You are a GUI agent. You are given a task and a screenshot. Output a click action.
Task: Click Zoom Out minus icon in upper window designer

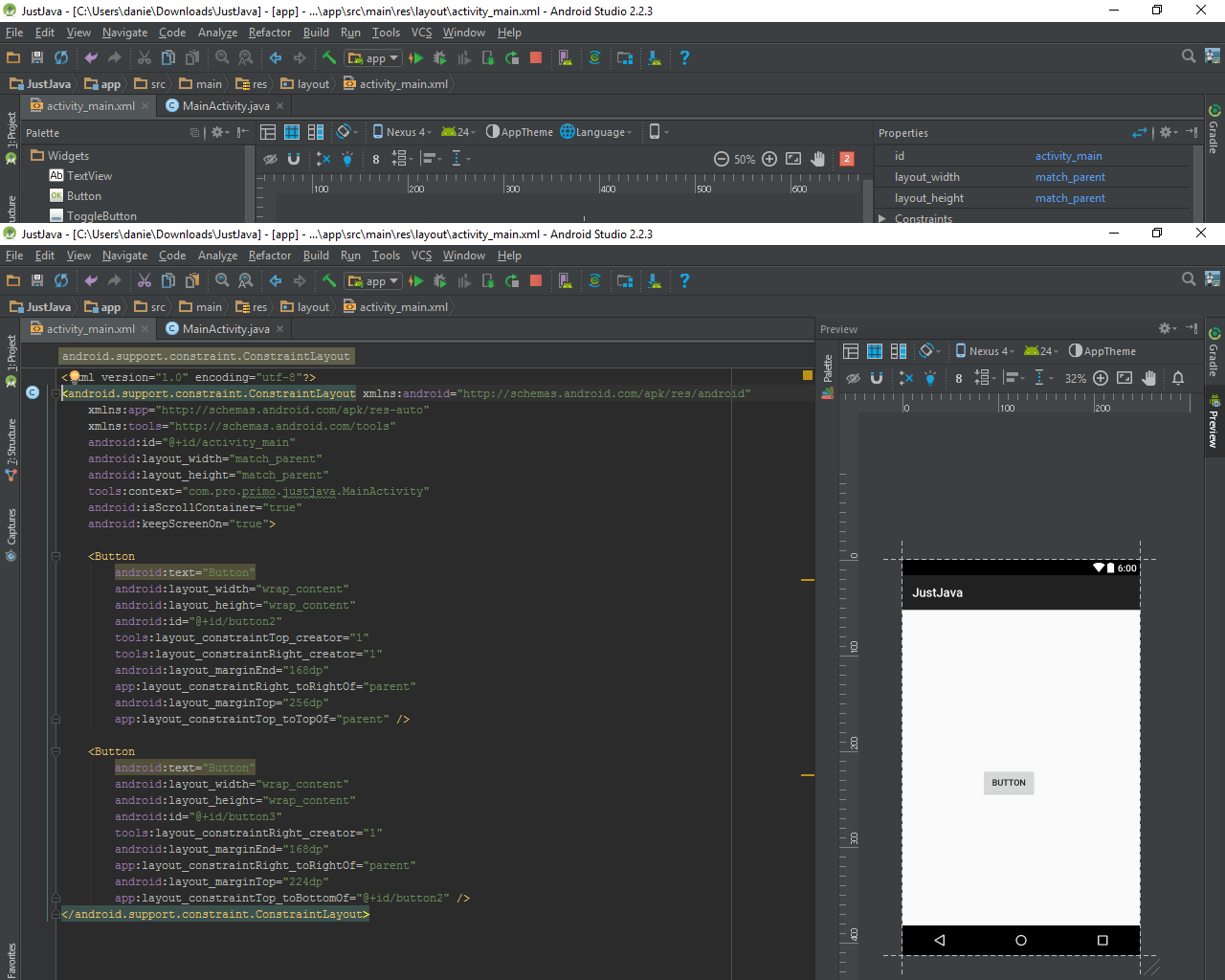coord(722,159)
